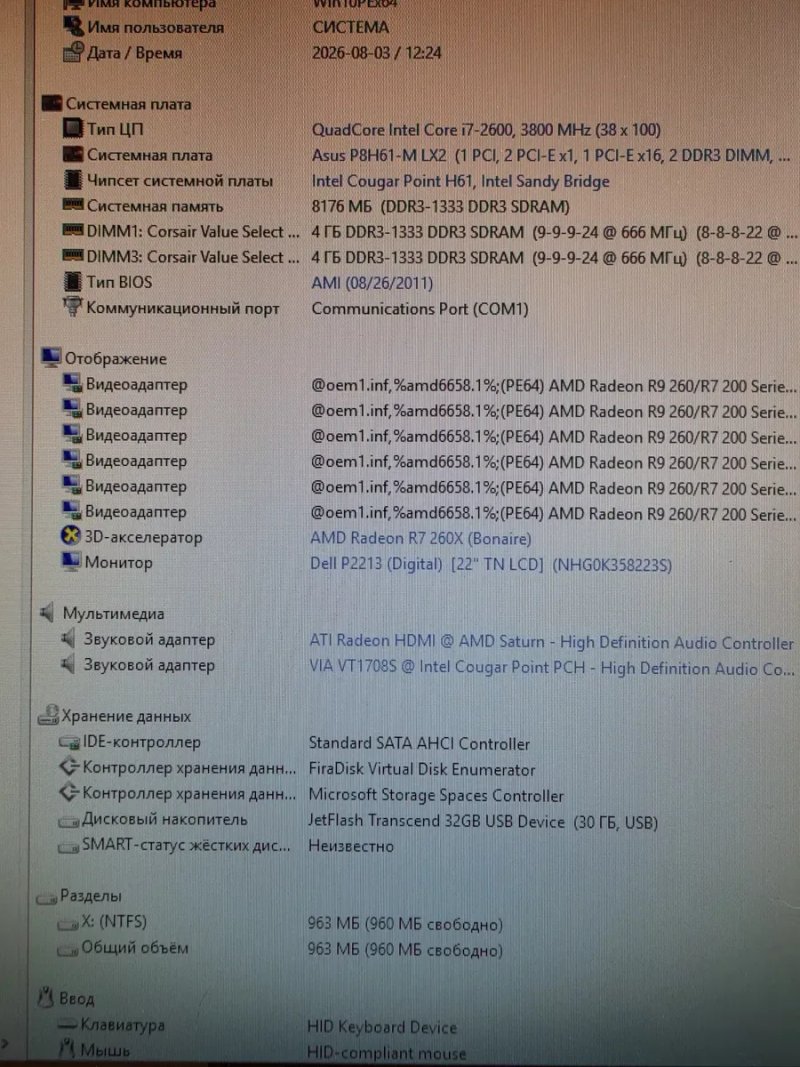Open the VIA VT1708S audio adapter link

(552, 668)
